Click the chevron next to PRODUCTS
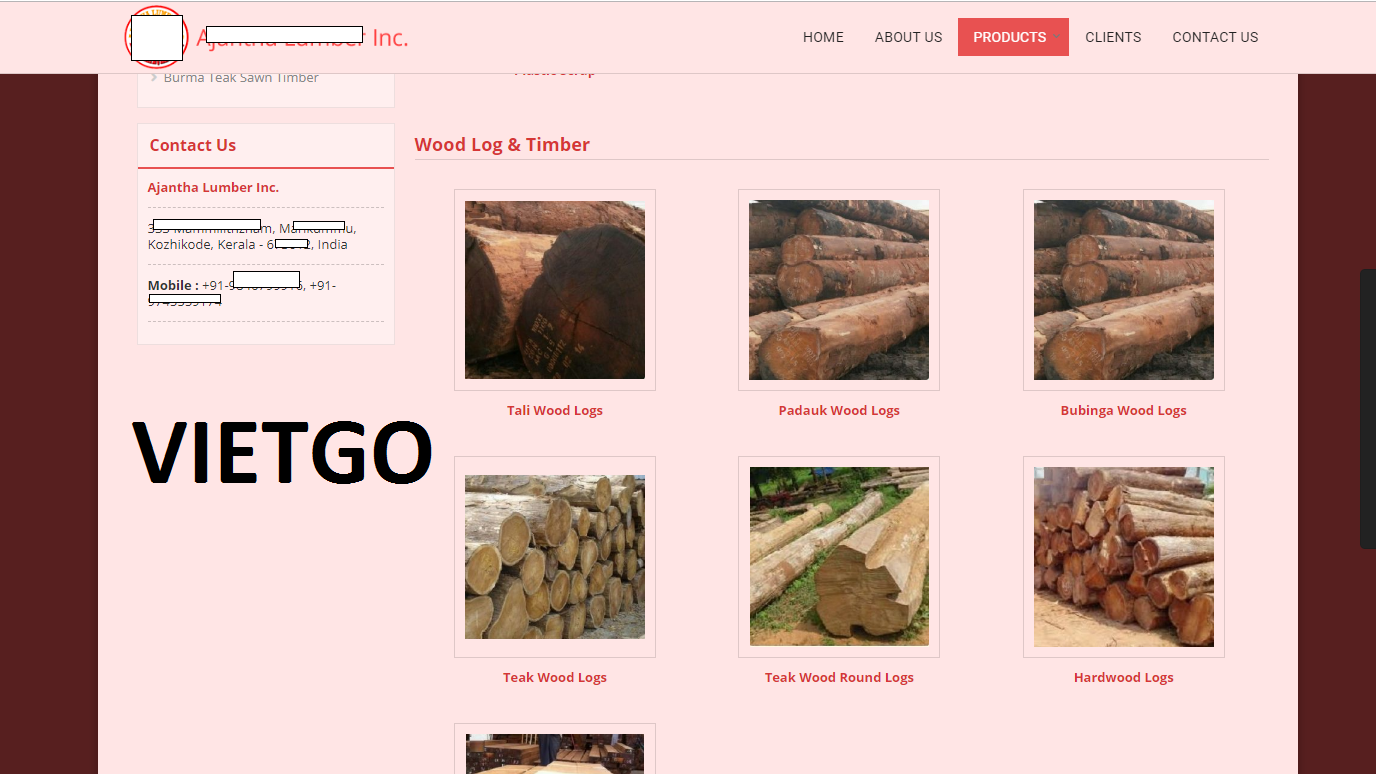Screen dimensions: 1376x774 tap(1055, 37)
